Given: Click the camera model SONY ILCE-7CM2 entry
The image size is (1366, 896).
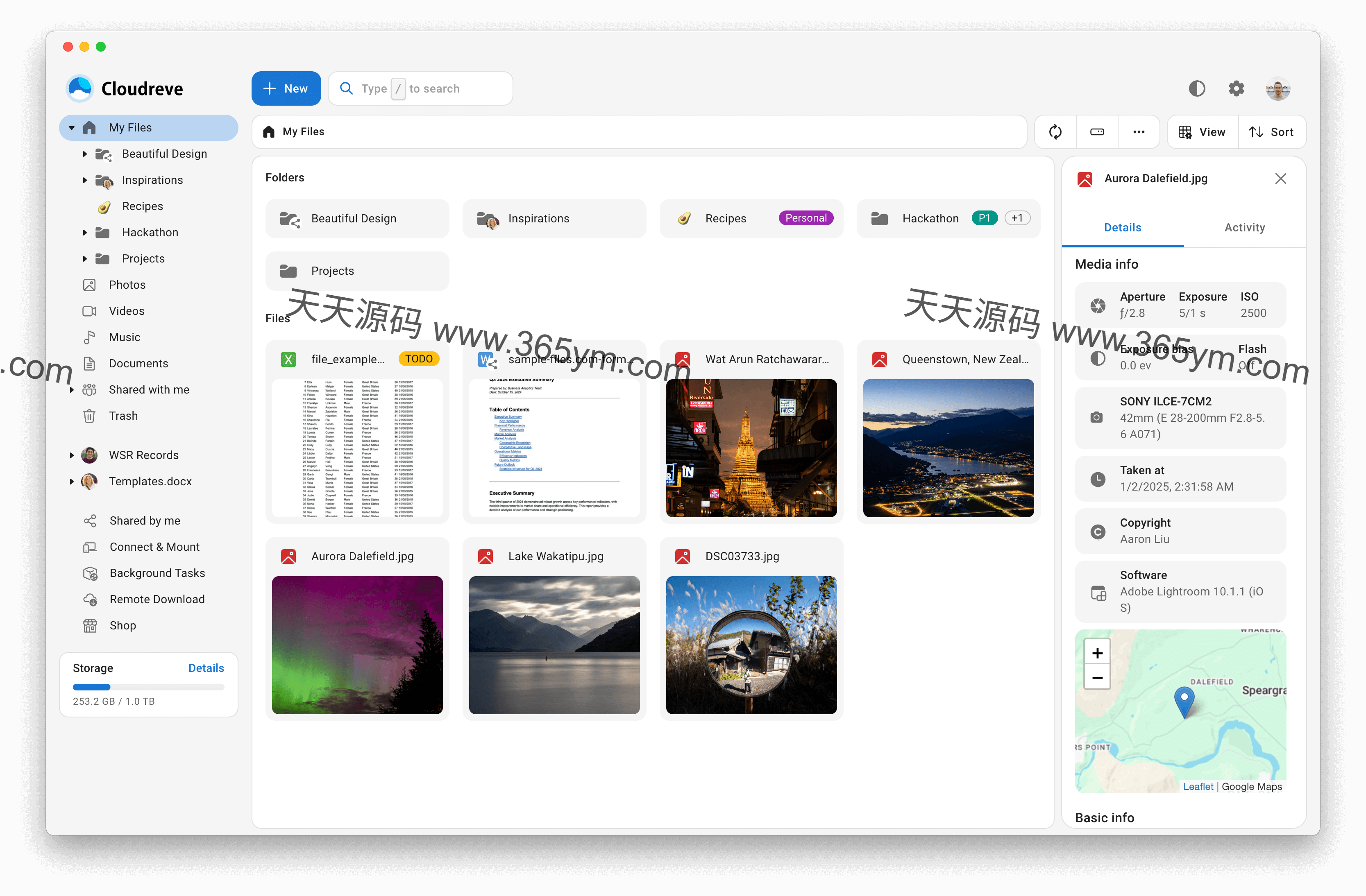Looking at the screenshot, I should click(x=1180, y=418).
